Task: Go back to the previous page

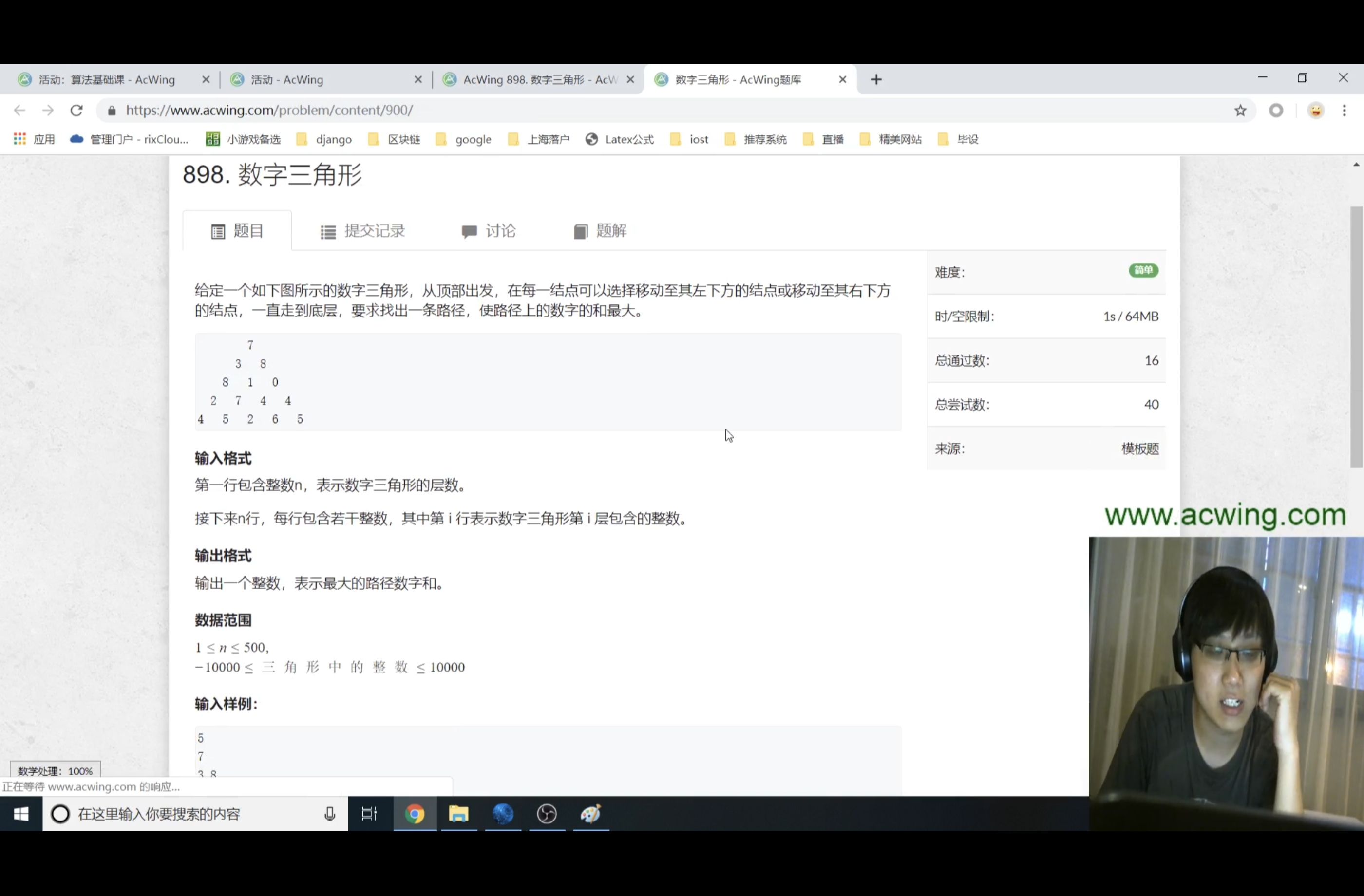Action: 19,110
